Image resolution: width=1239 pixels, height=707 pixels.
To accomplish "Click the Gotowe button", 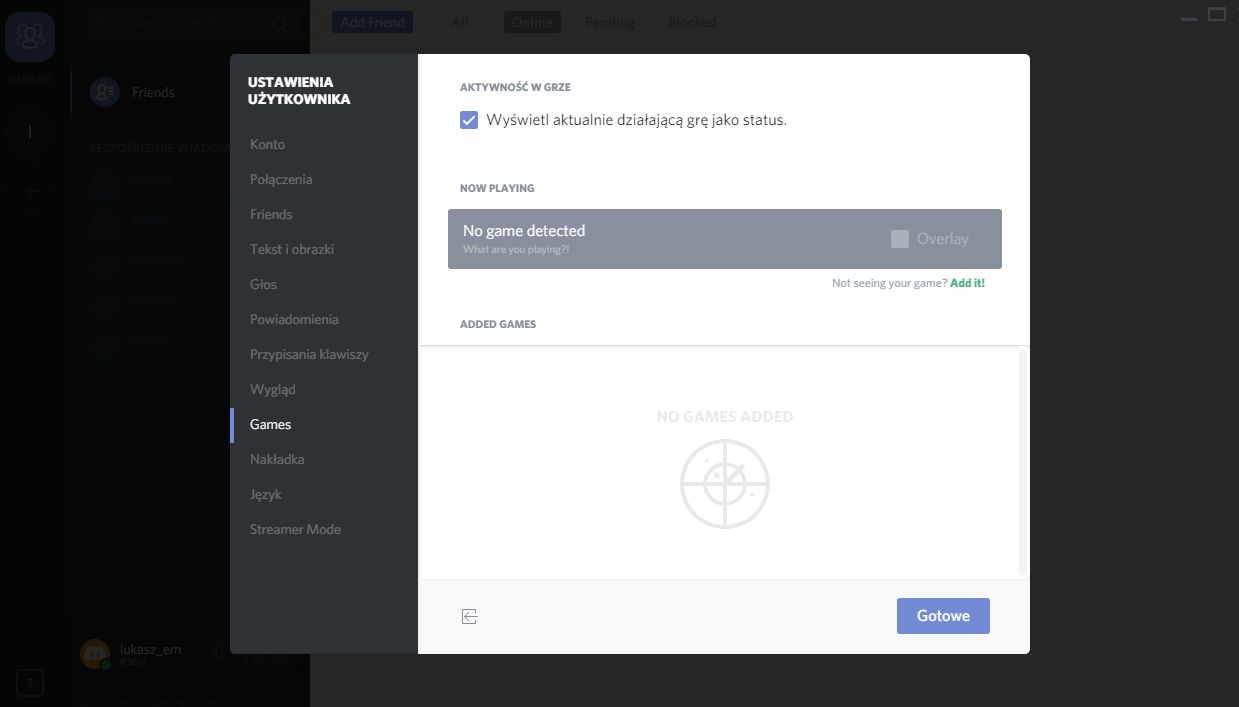I will click(943, 616).
